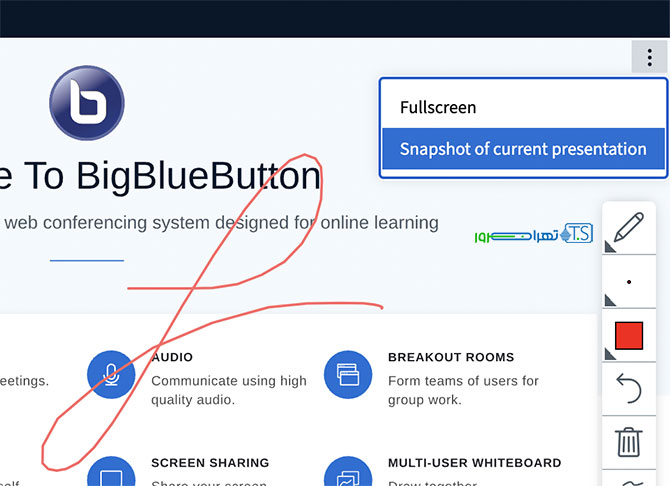Click the Screen Sharing circle icon
This screenshot has width=670, height=486.
coord(111,471)
